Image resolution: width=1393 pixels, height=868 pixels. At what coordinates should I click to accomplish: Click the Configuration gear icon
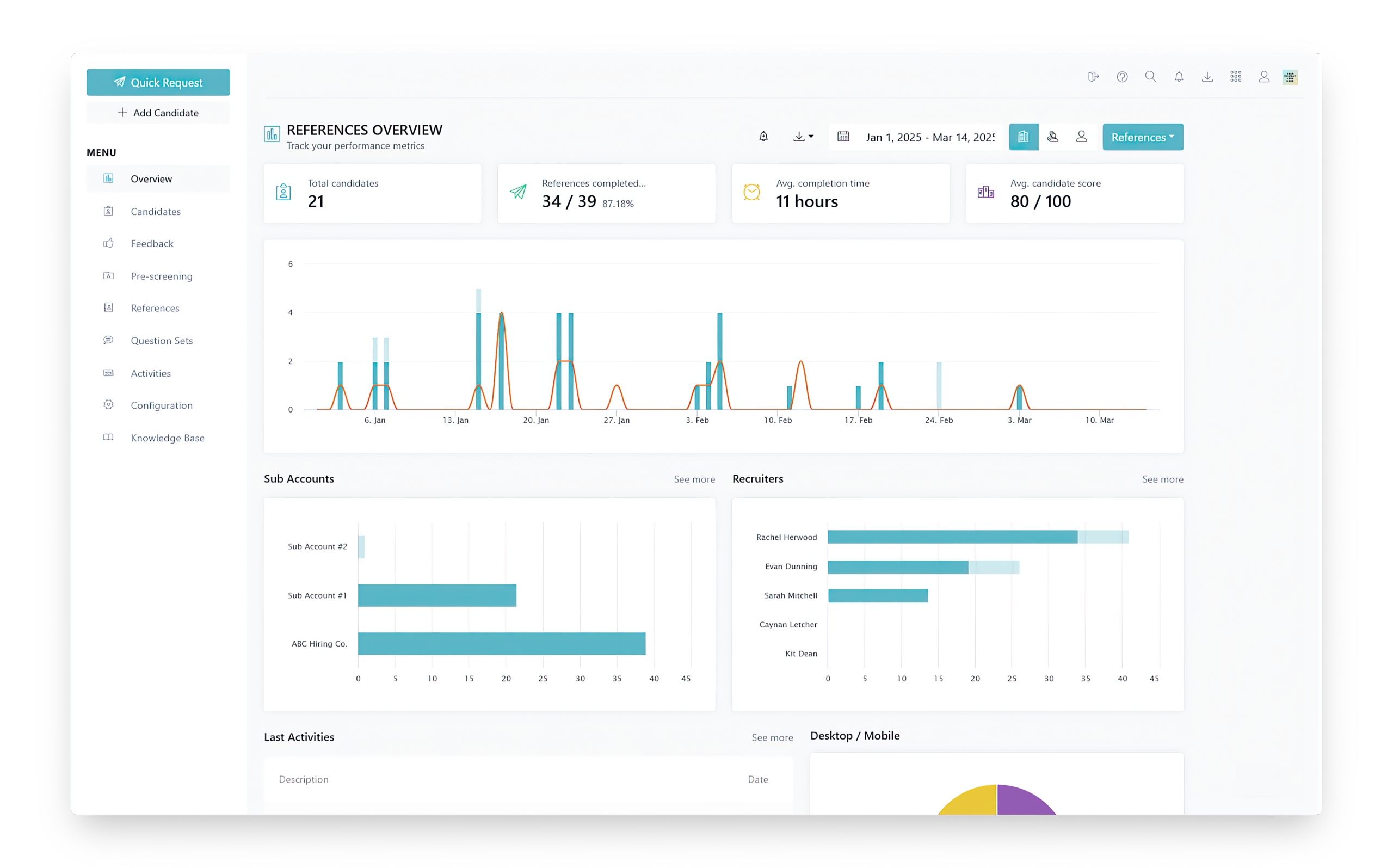point(108,405)
